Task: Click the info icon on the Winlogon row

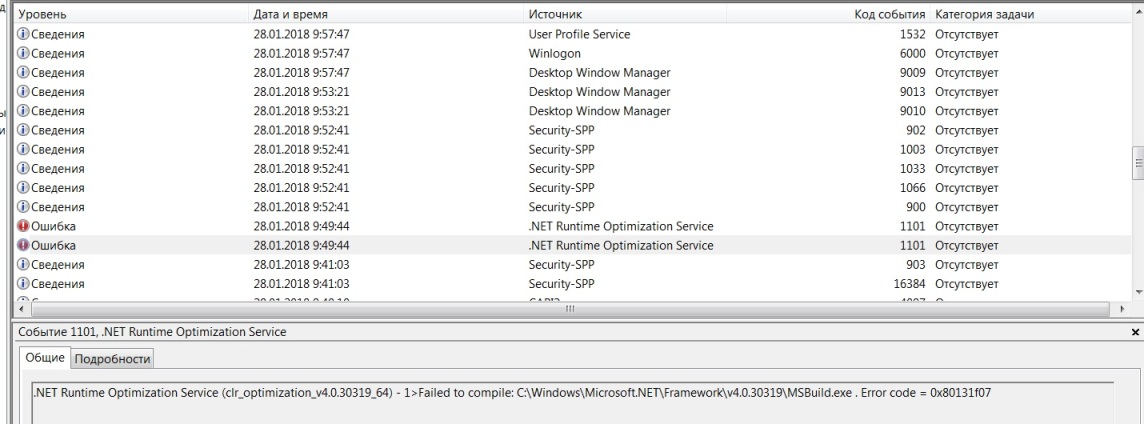Action: (x=23, y=54)
